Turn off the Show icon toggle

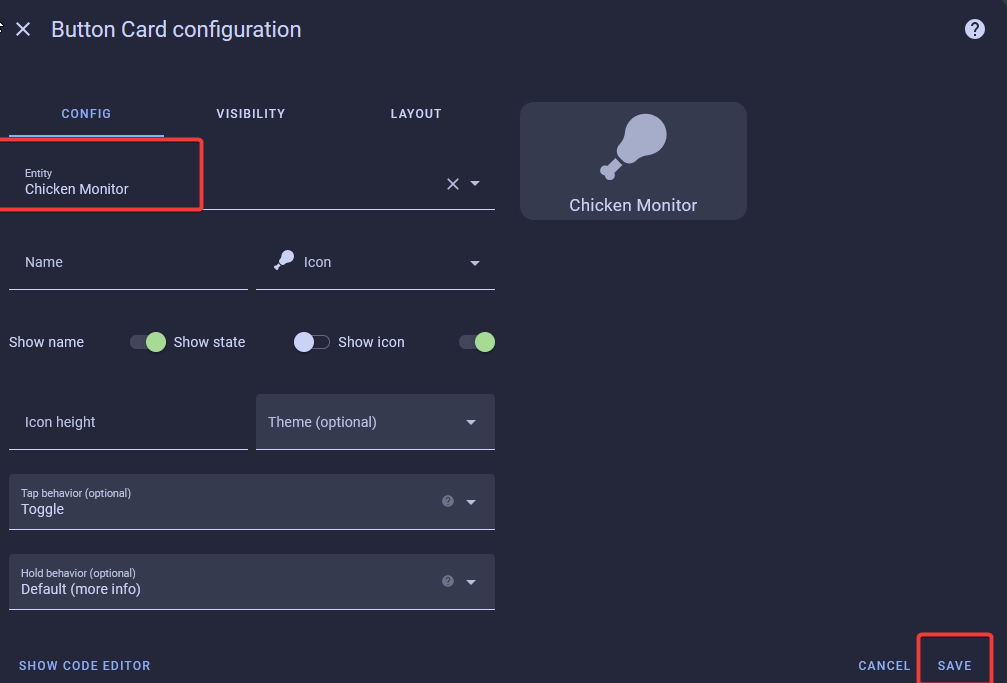click(x=478, y=342)
